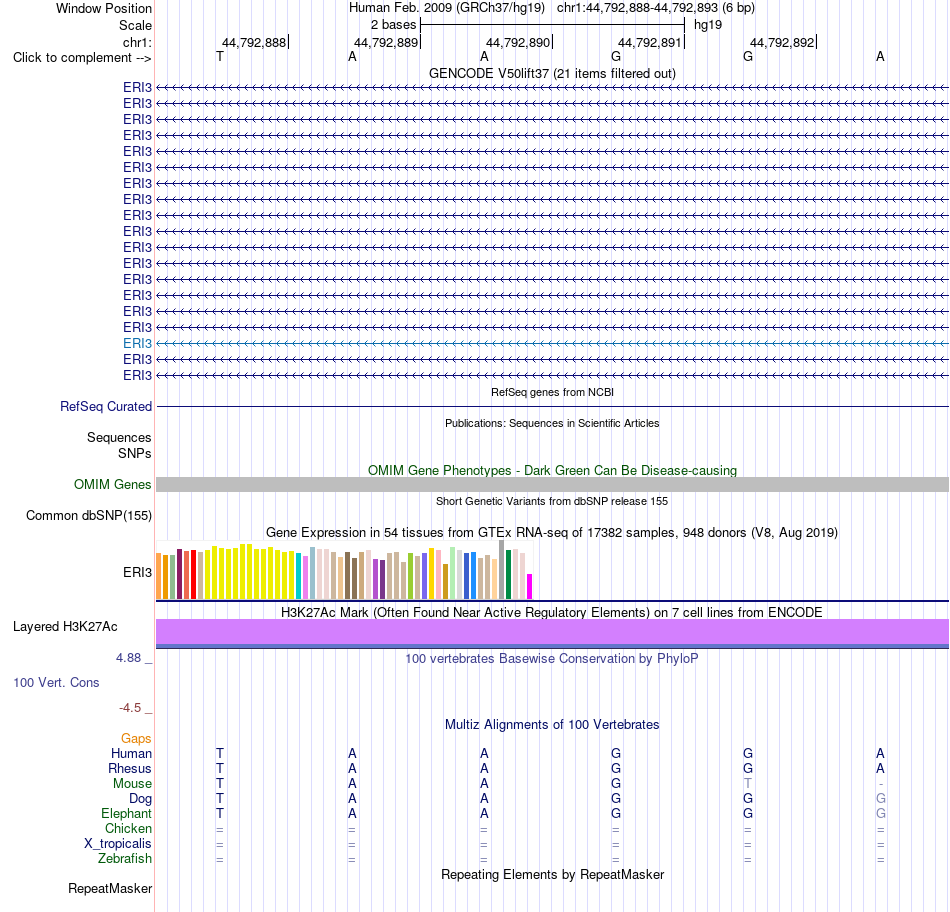Open 'Publications: Sequences in Scientific Articles' title

click(x=552, y=423)
